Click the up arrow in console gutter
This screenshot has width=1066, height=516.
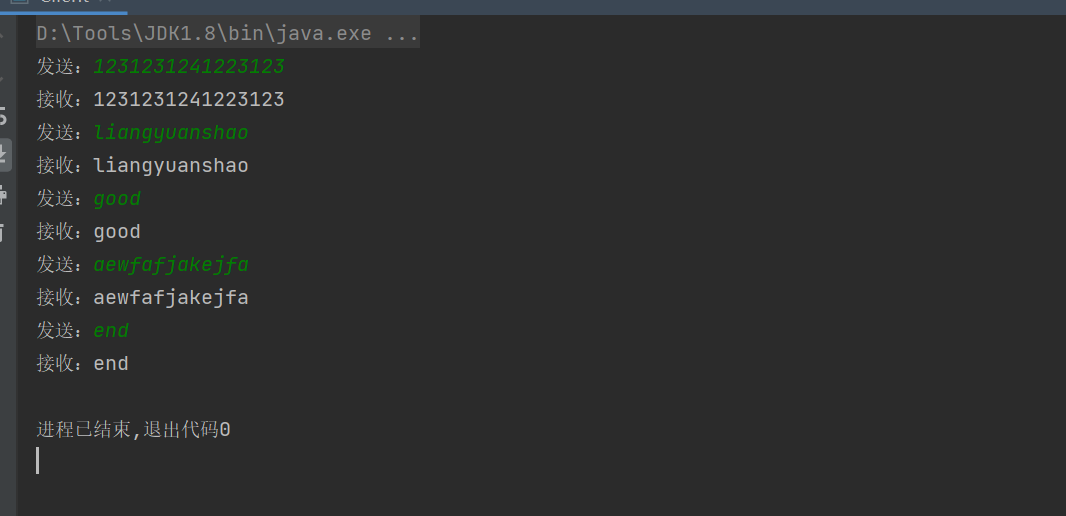[x=3, y=38]
